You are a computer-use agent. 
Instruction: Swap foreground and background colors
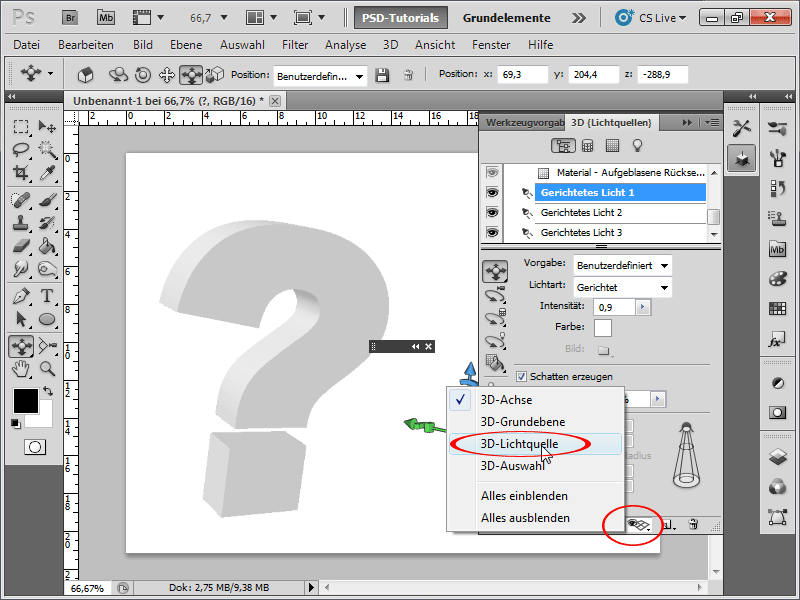point(48,391)
